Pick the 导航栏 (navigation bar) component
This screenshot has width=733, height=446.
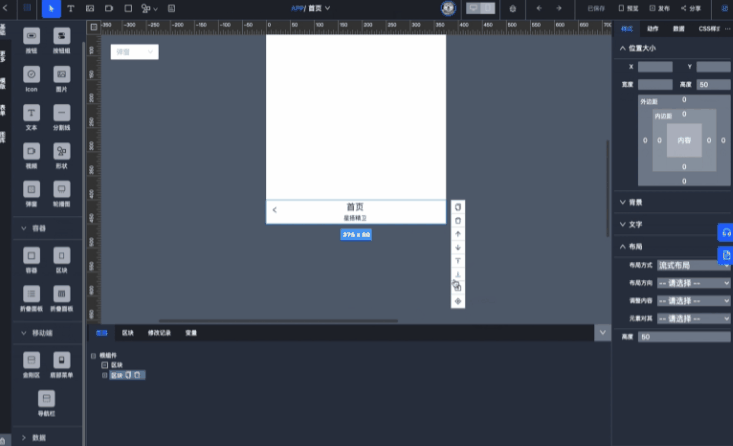47,402
